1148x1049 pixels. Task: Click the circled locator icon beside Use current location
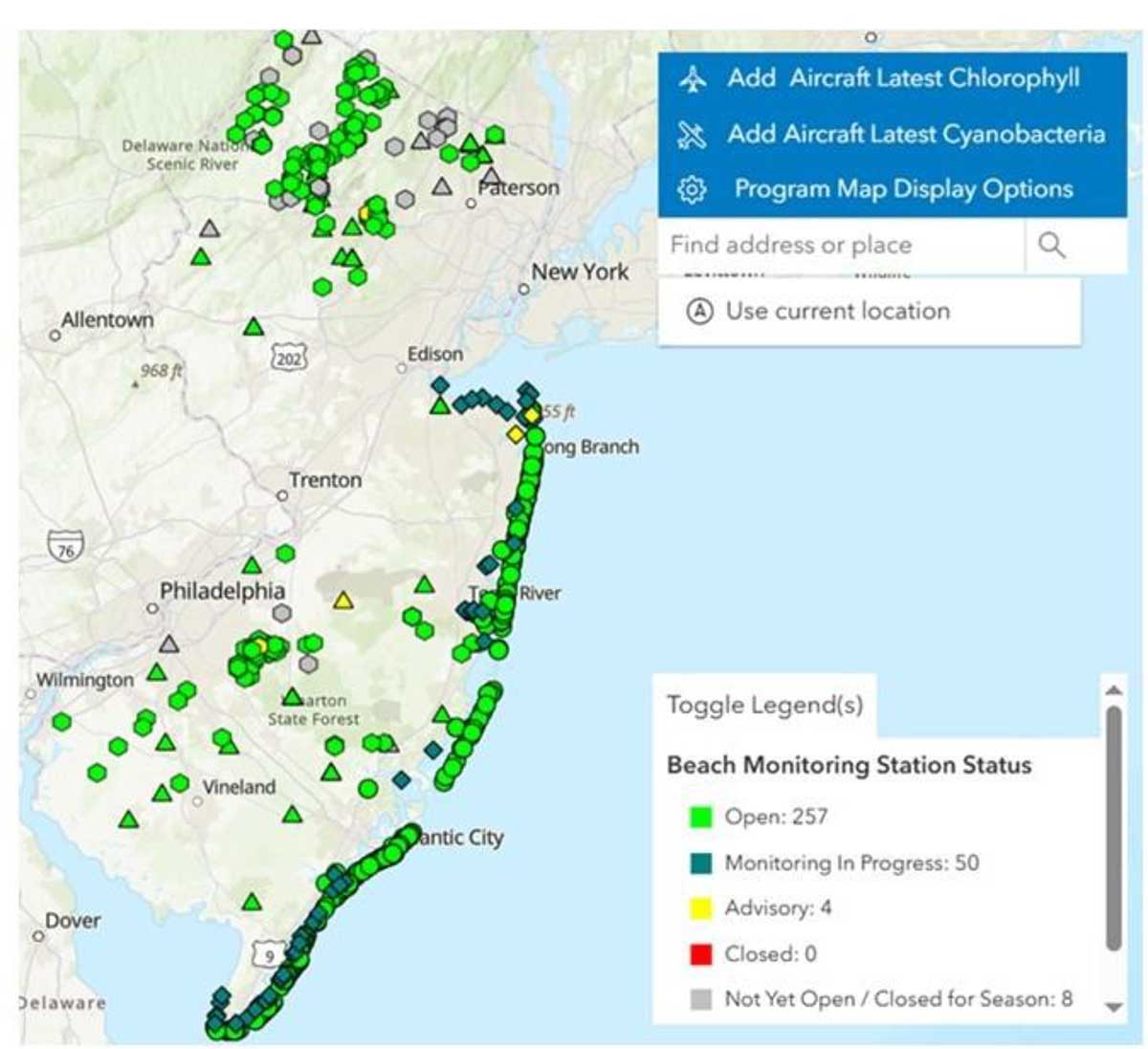tap(701, 312)
